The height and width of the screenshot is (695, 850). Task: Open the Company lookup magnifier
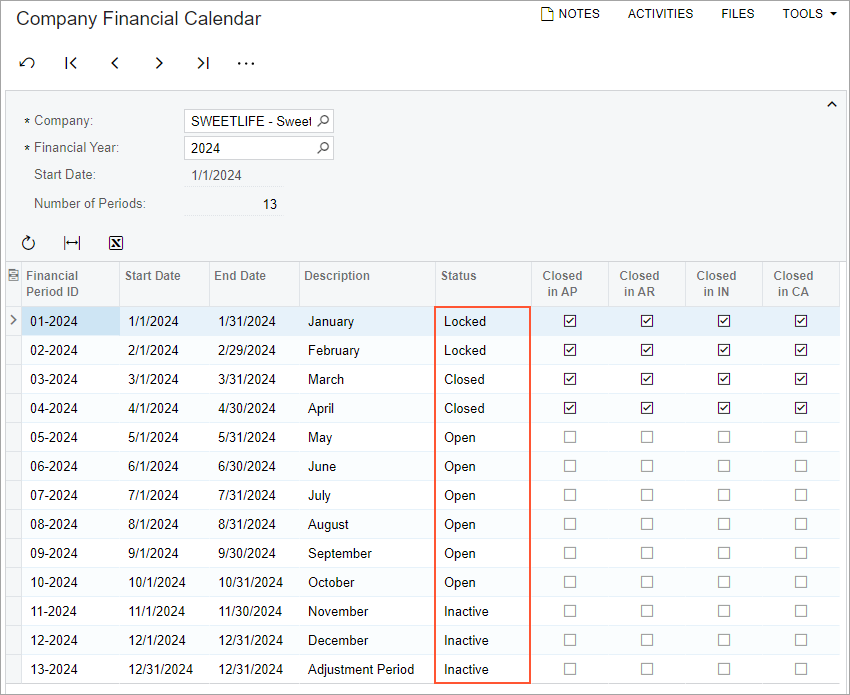point(323,121)
